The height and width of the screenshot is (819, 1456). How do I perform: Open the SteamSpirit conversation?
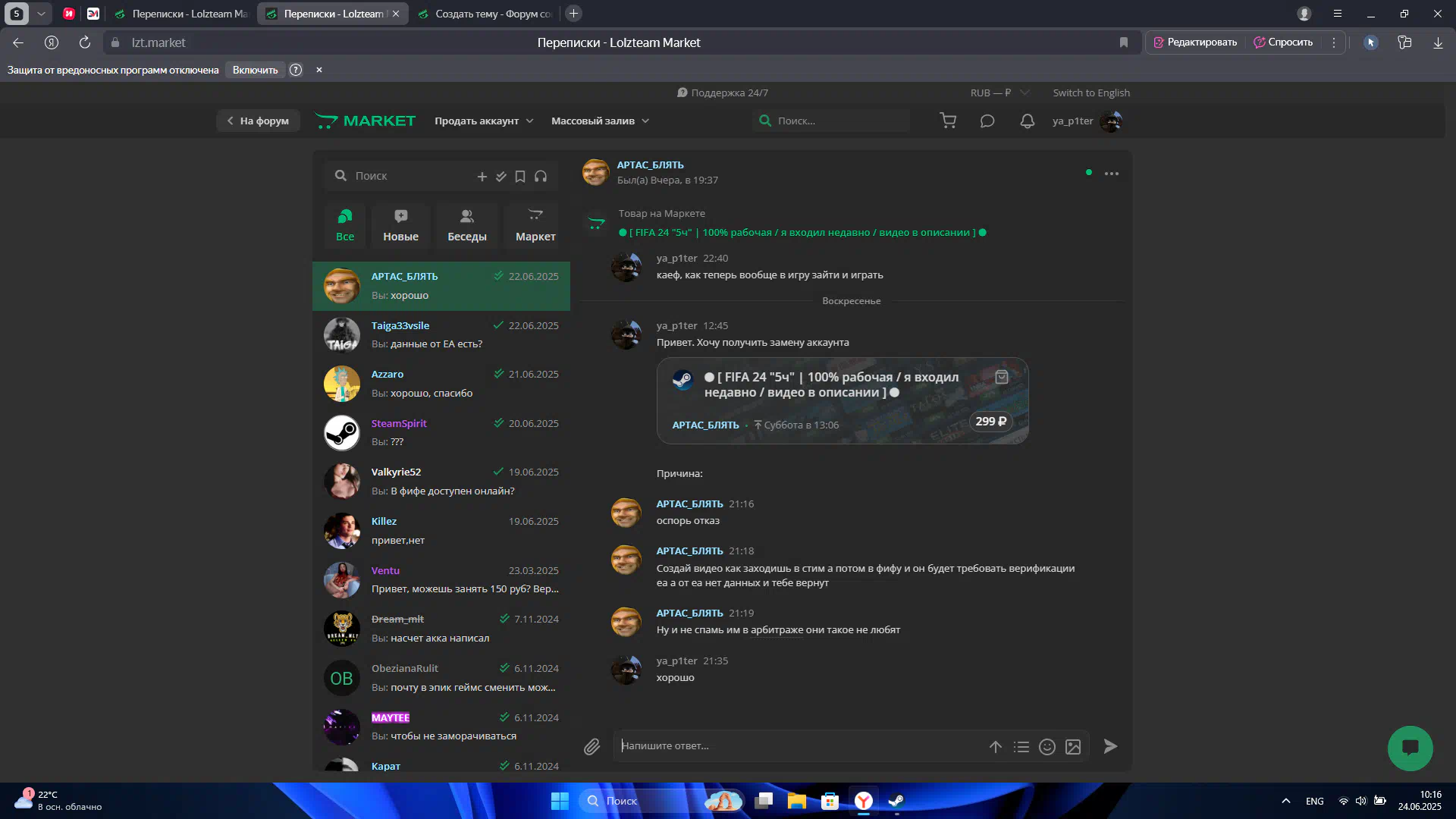click(441, 432)
